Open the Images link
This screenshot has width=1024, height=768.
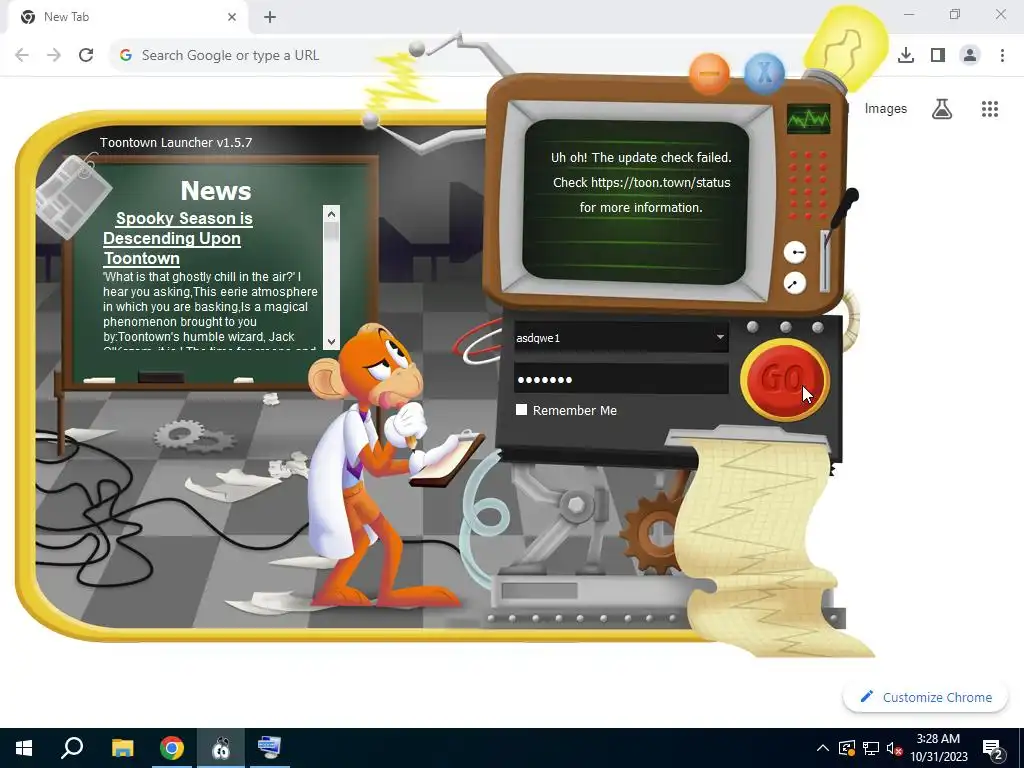(x=886, y=108)
